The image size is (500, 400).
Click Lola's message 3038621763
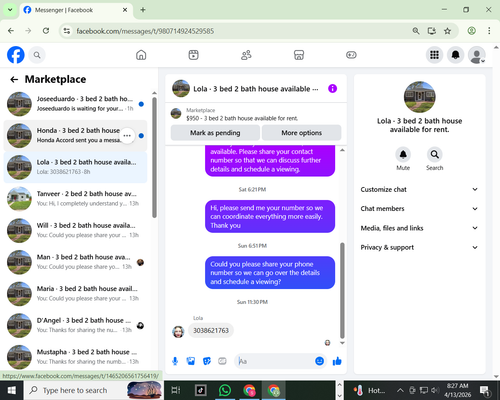click(x=211, y=330)
